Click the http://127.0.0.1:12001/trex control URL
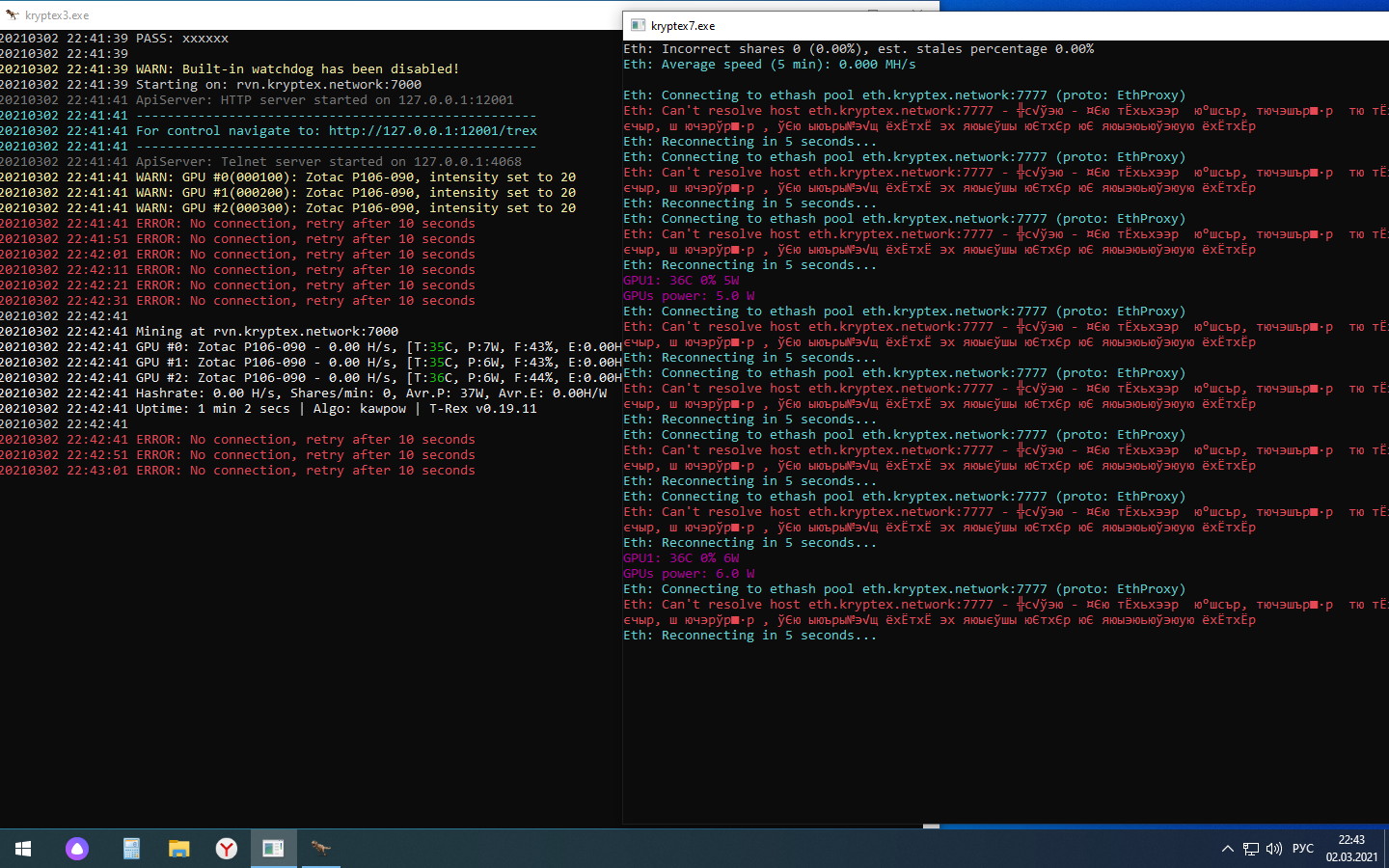 pos(433,131)
